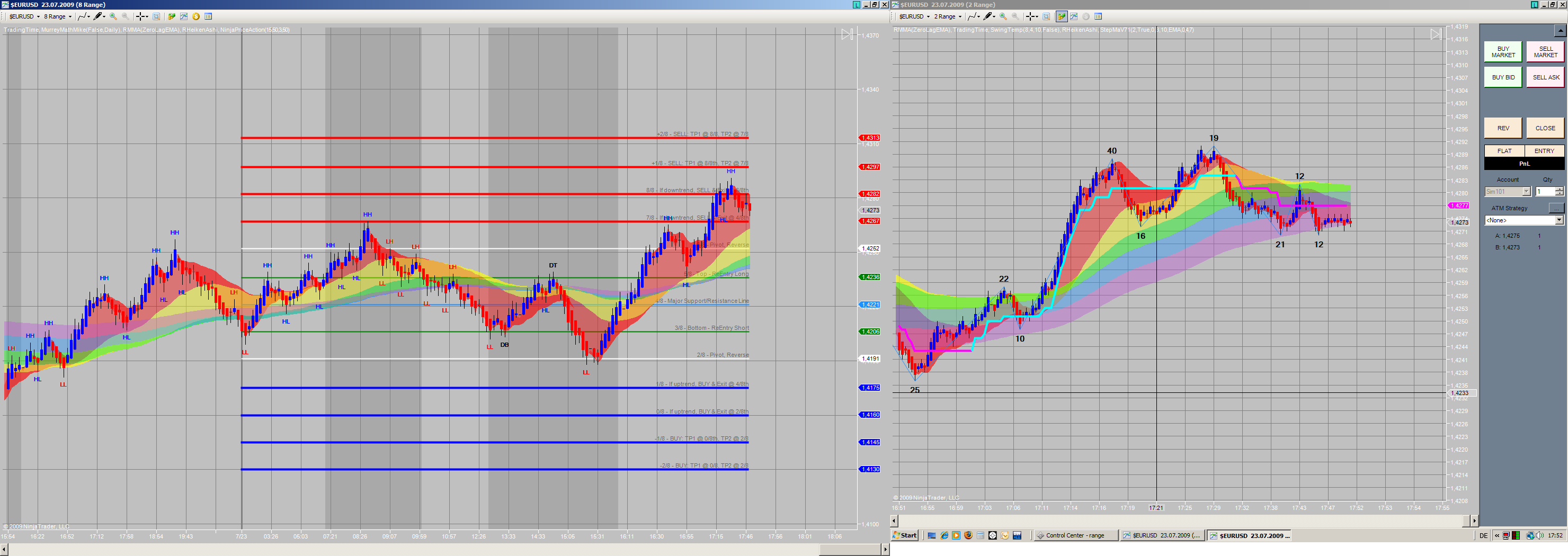
Task: Switch to Control Center - range taskbar window
Action: pos(1076,535)
